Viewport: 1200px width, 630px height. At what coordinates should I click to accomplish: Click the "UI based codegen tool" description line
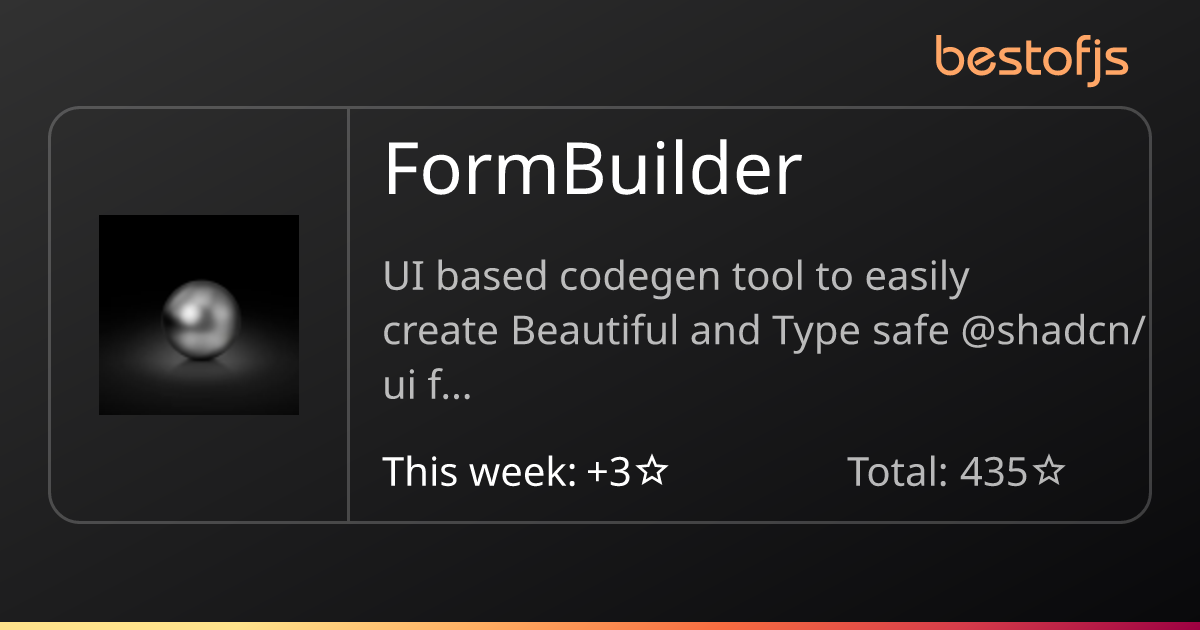pyautogui.click(x=676, y=278)
